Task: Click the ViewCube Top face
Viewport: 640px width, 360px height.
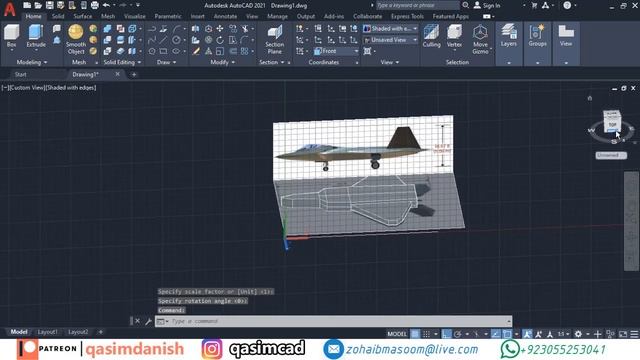Action: [x=612, y=124]
